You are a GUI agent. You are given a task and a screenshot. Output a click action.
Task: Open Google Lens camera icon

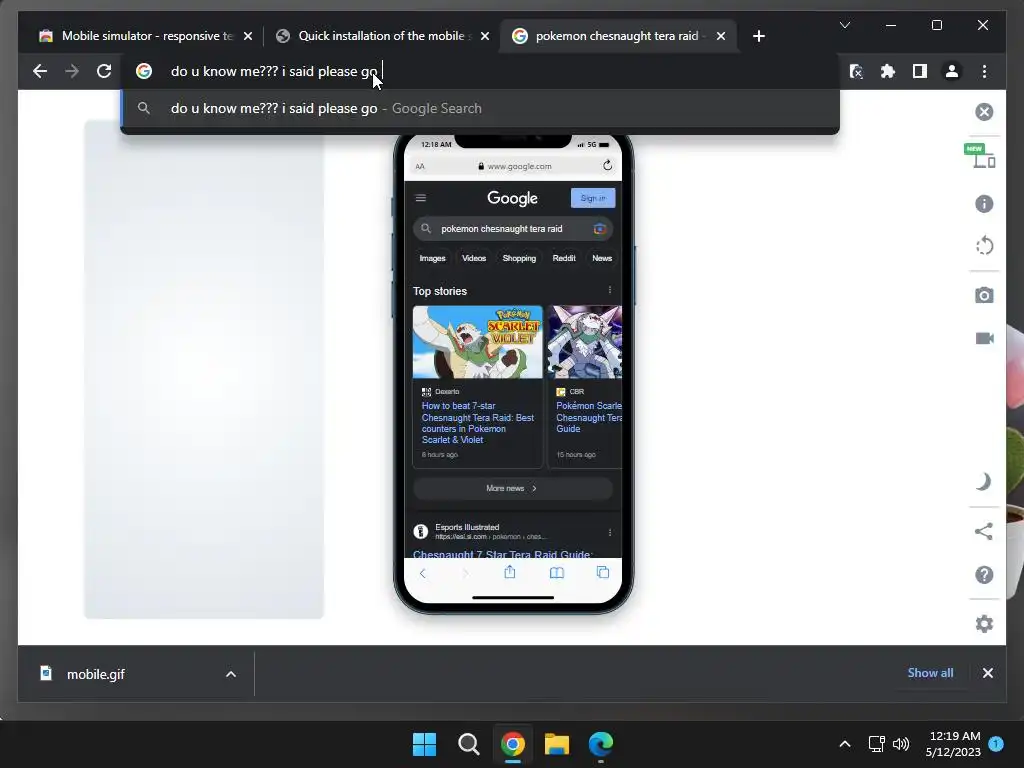click(x=600, y=229)
